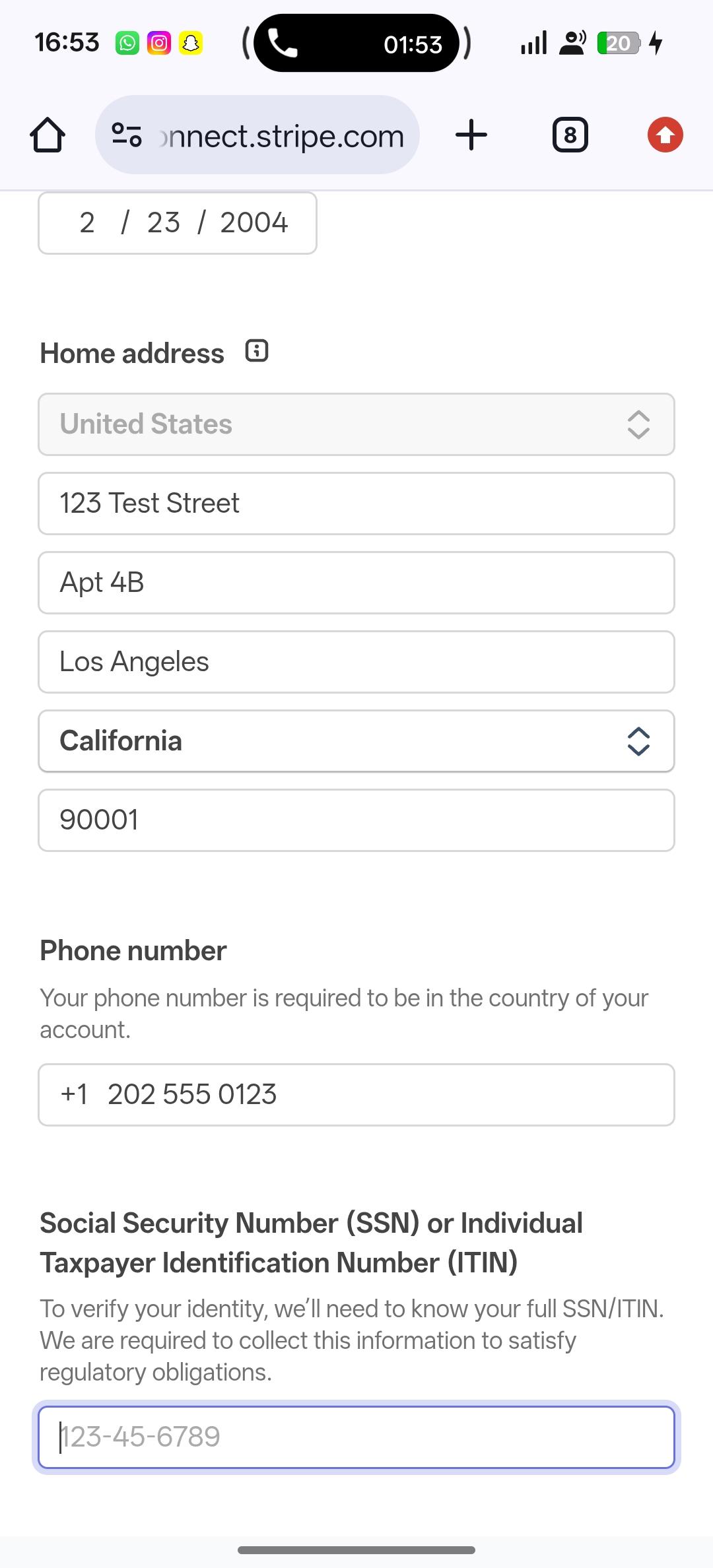Open the tab switcher showing 8 tabs
Viewport: 713px width, 1568px height.
[x=570, y=135]
